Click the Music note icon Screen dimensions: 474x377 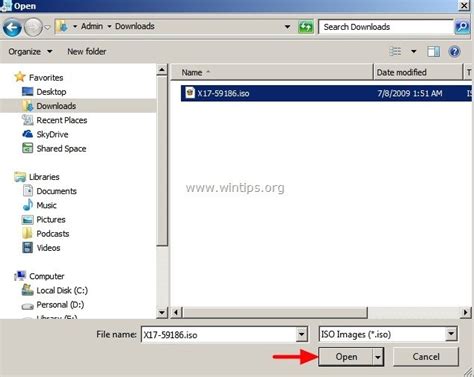[27, 205]
